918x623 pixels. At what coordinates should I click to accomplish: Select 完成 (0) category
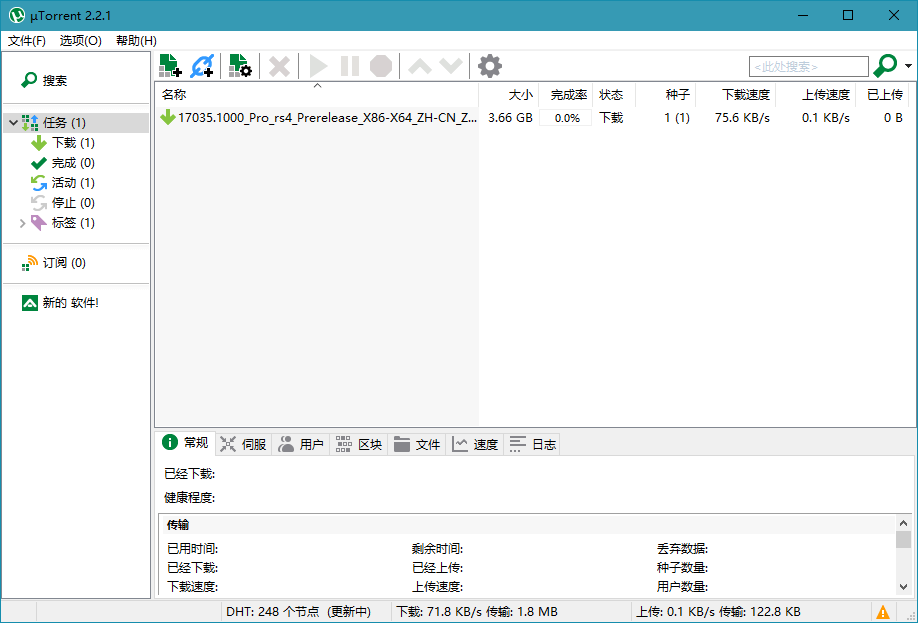[73, 163]
